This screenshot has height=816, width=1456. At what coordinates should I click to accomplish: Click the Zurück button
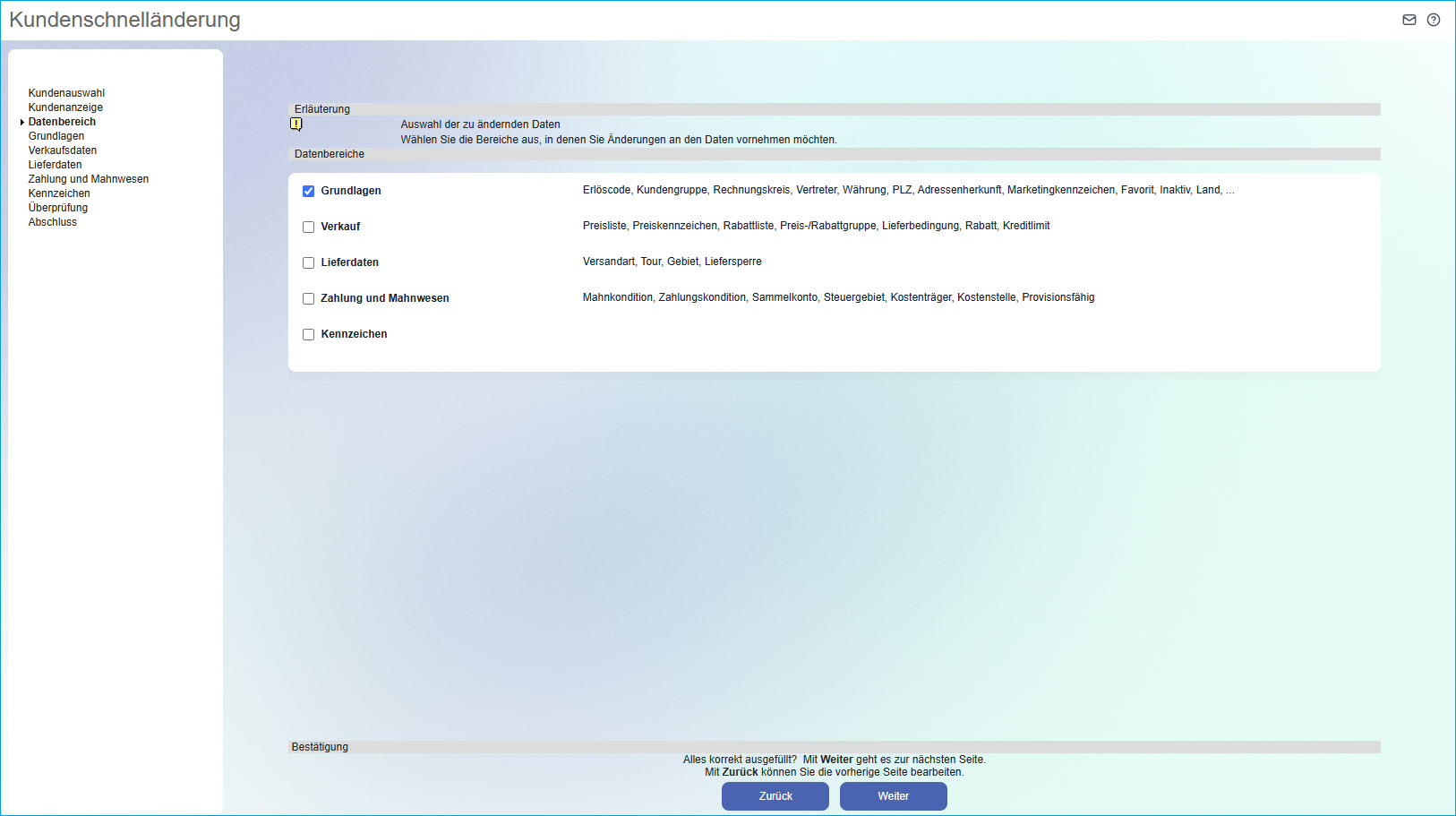[775, 796]
